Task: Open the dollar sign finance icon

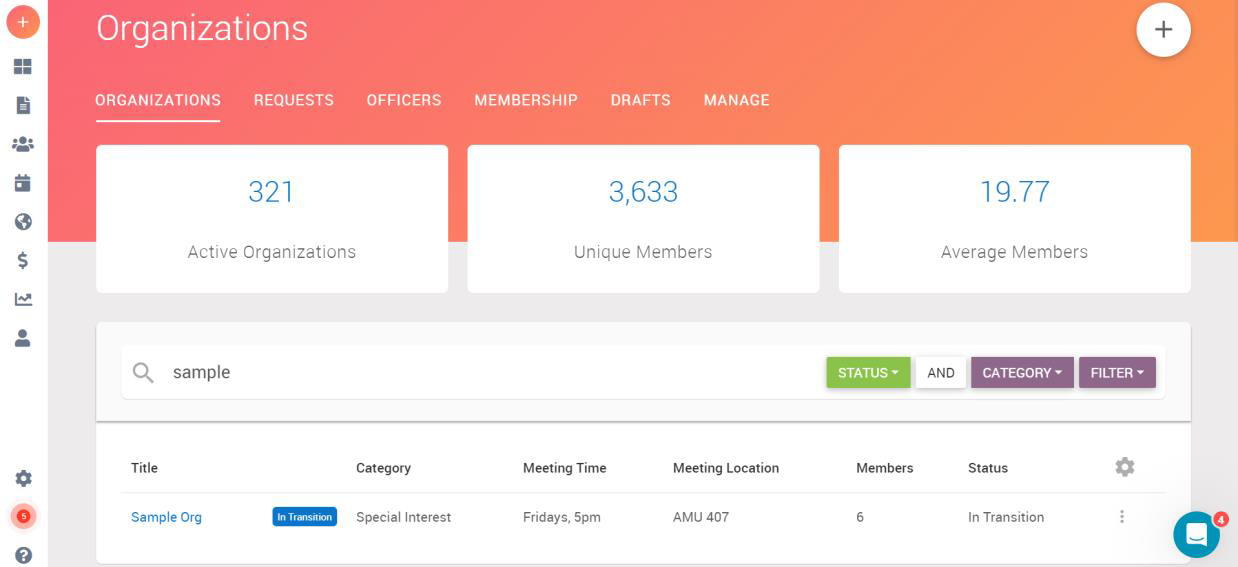Action: click(x=23, y=261)
